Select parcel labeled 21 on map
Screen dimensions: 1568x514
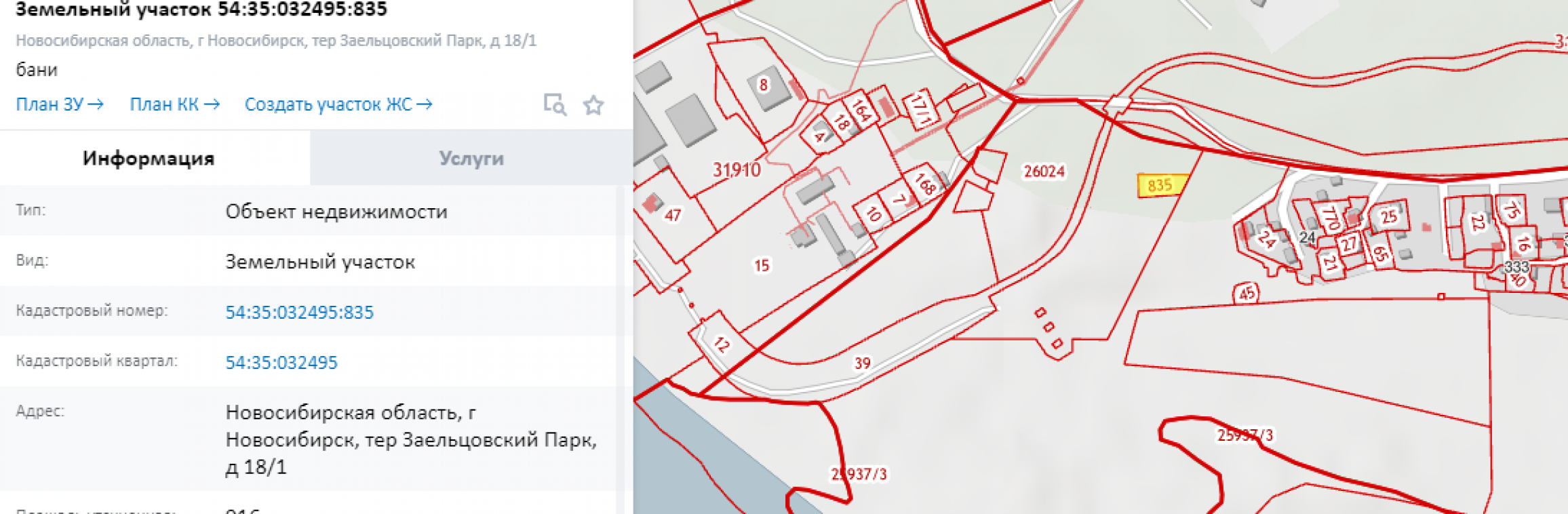(x=1330, y=262)
